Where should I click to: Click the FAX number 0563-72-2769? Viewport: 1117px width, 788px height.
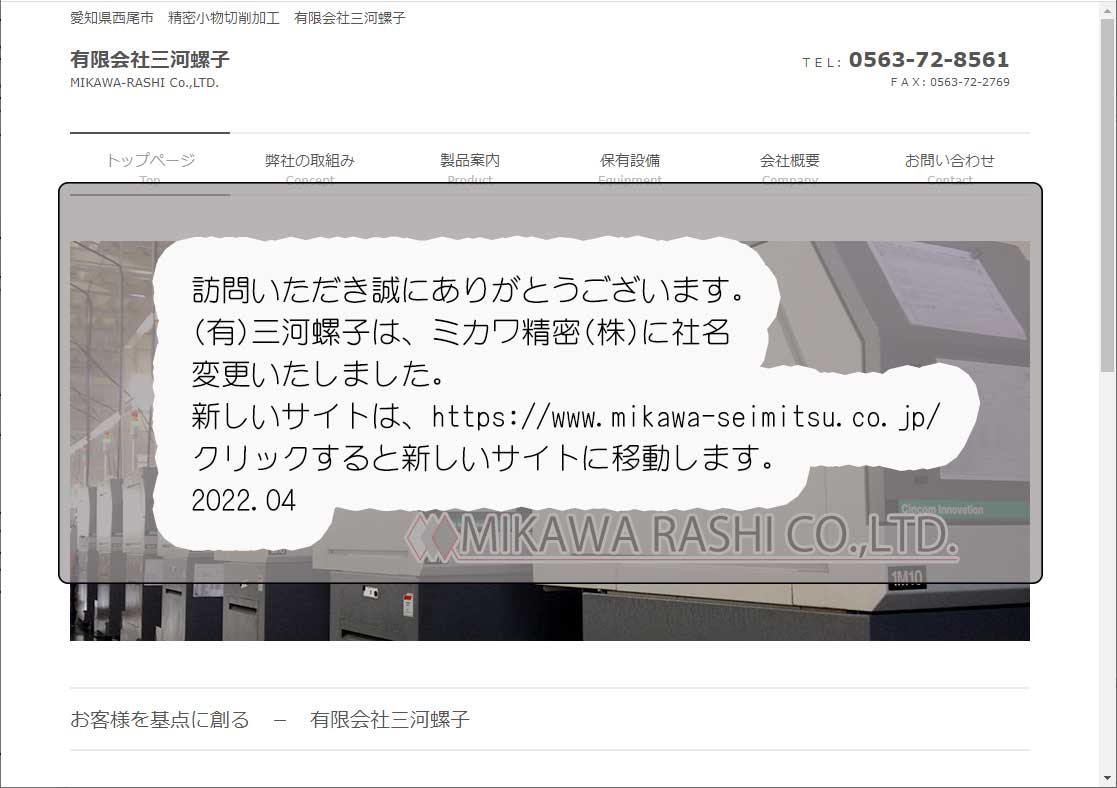[970, 82]
